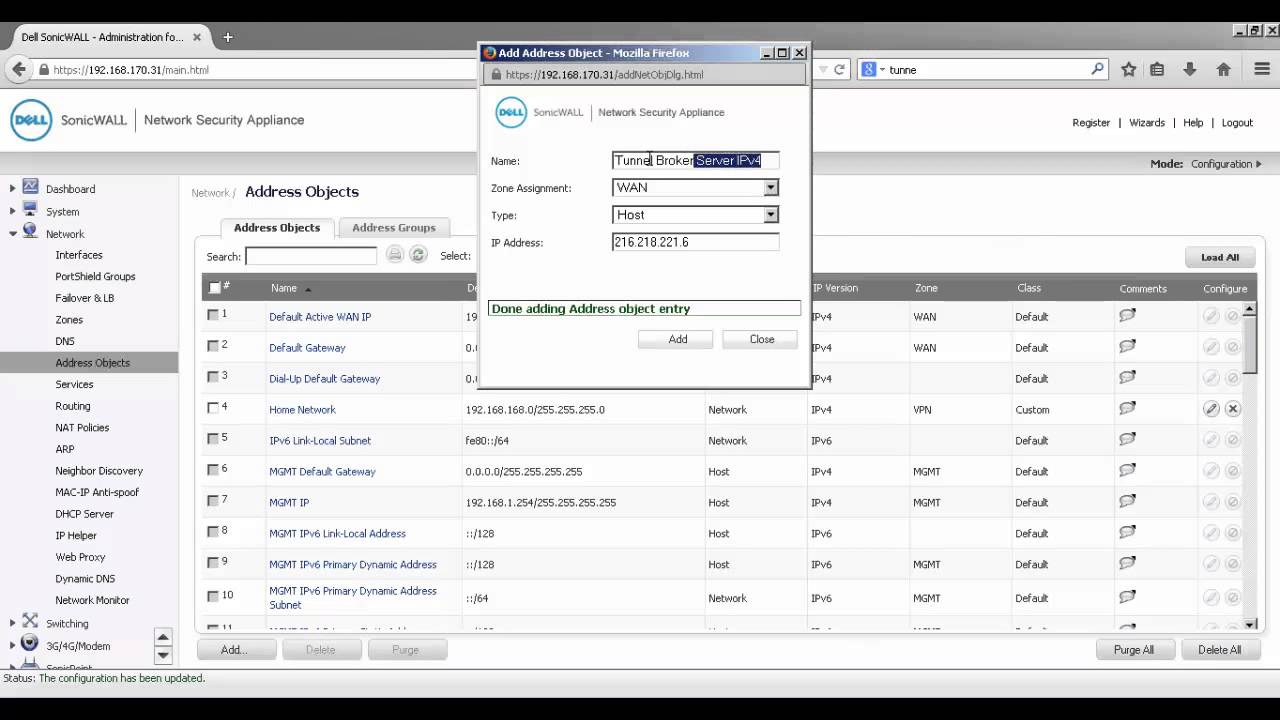
Task: Click the Network globe icon in sidebar
Action: [x=30, y=232]
